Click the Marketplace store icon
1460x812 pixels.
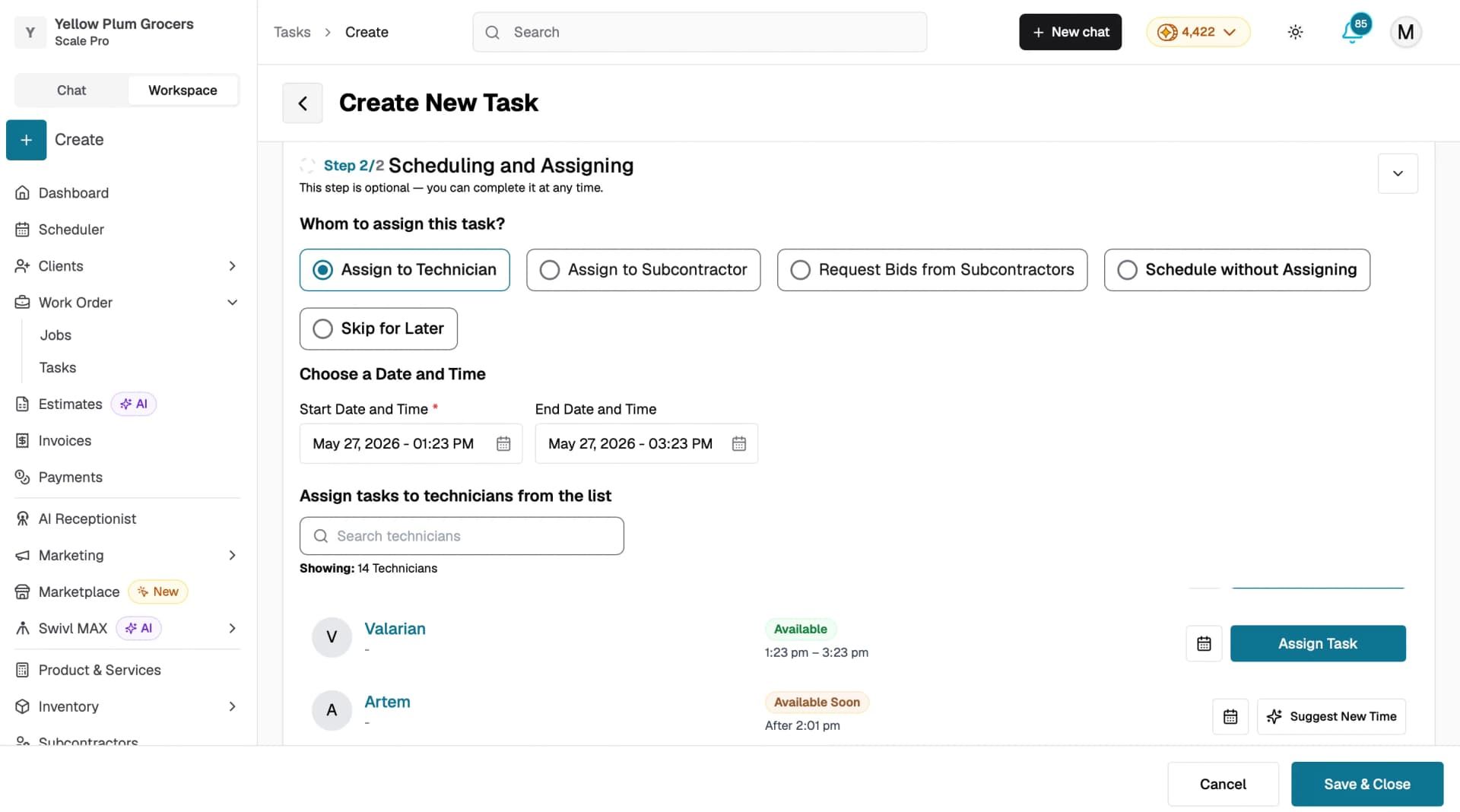(22, 592)
